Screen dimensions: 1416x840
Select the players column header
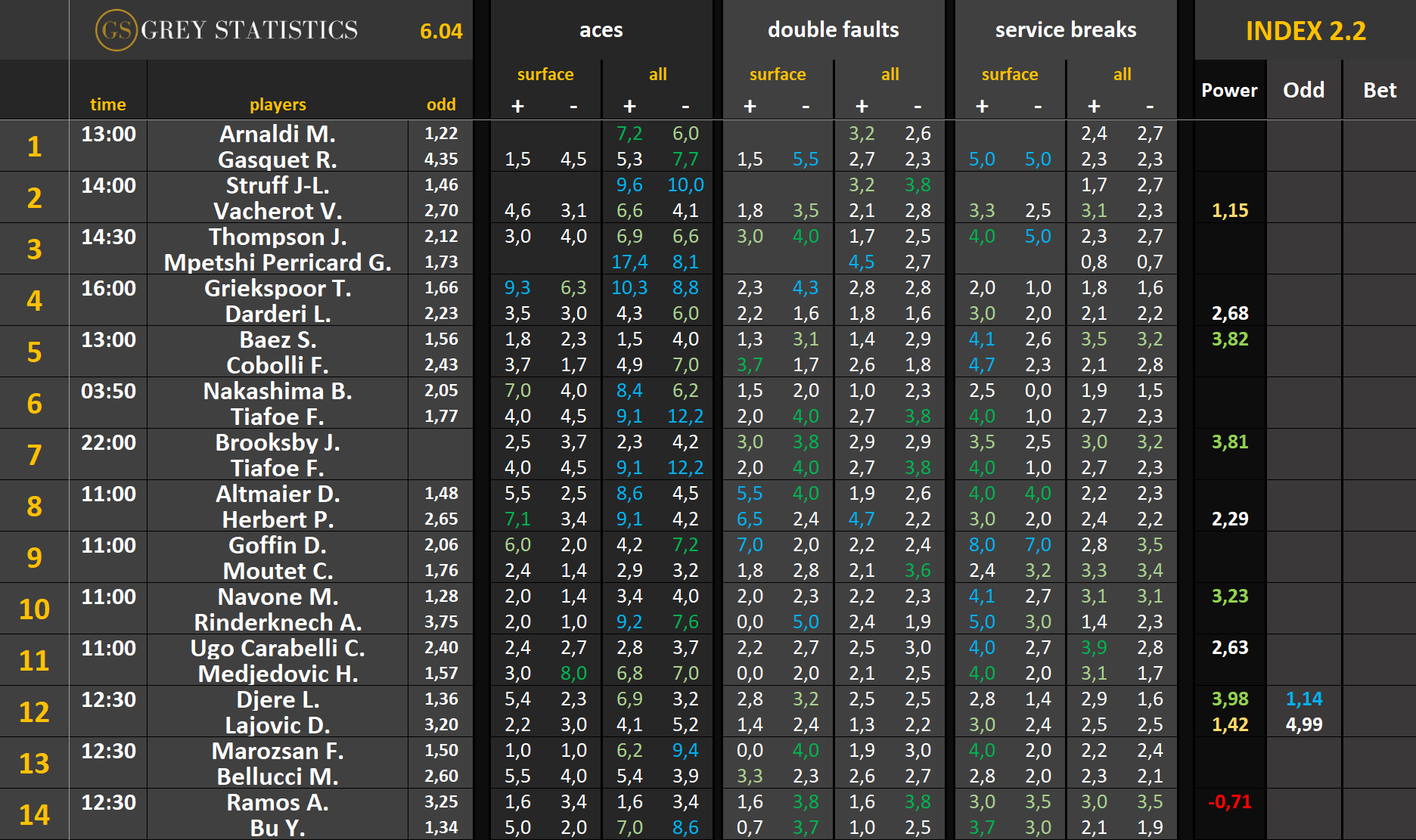click(278, 104)
